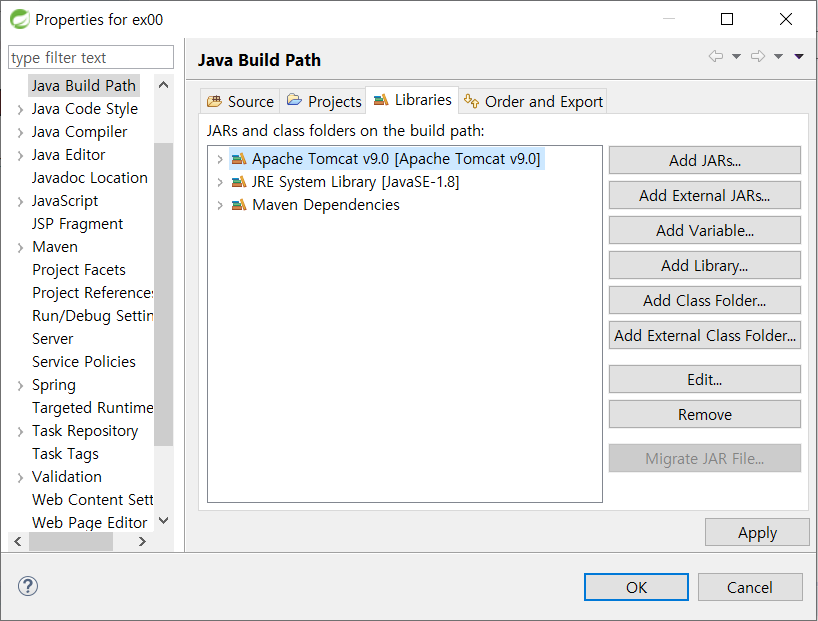Click the tree vertical scrollbar down arrow
Viewport: 818px width, 621px height.
point(163,520)
